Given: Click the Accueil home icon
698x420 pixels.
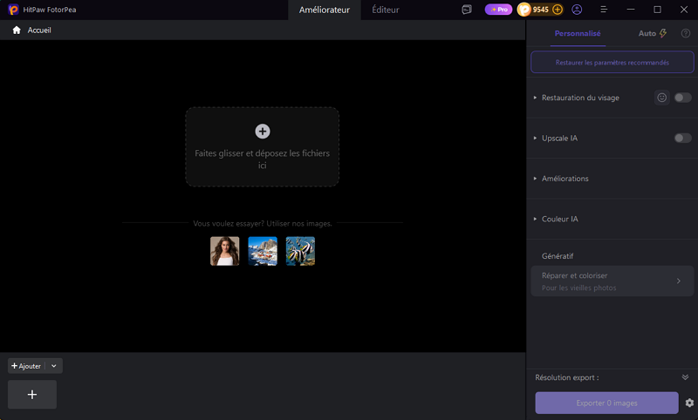Looking at the screenshot, I should tap(16, 30).
